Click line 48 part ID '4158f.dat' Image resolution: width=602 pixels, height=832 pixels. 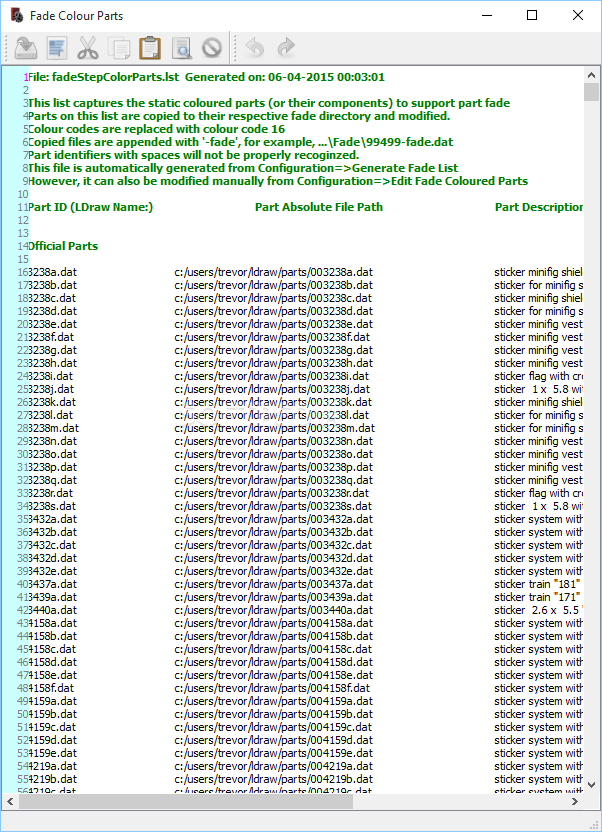pos(51,688)
